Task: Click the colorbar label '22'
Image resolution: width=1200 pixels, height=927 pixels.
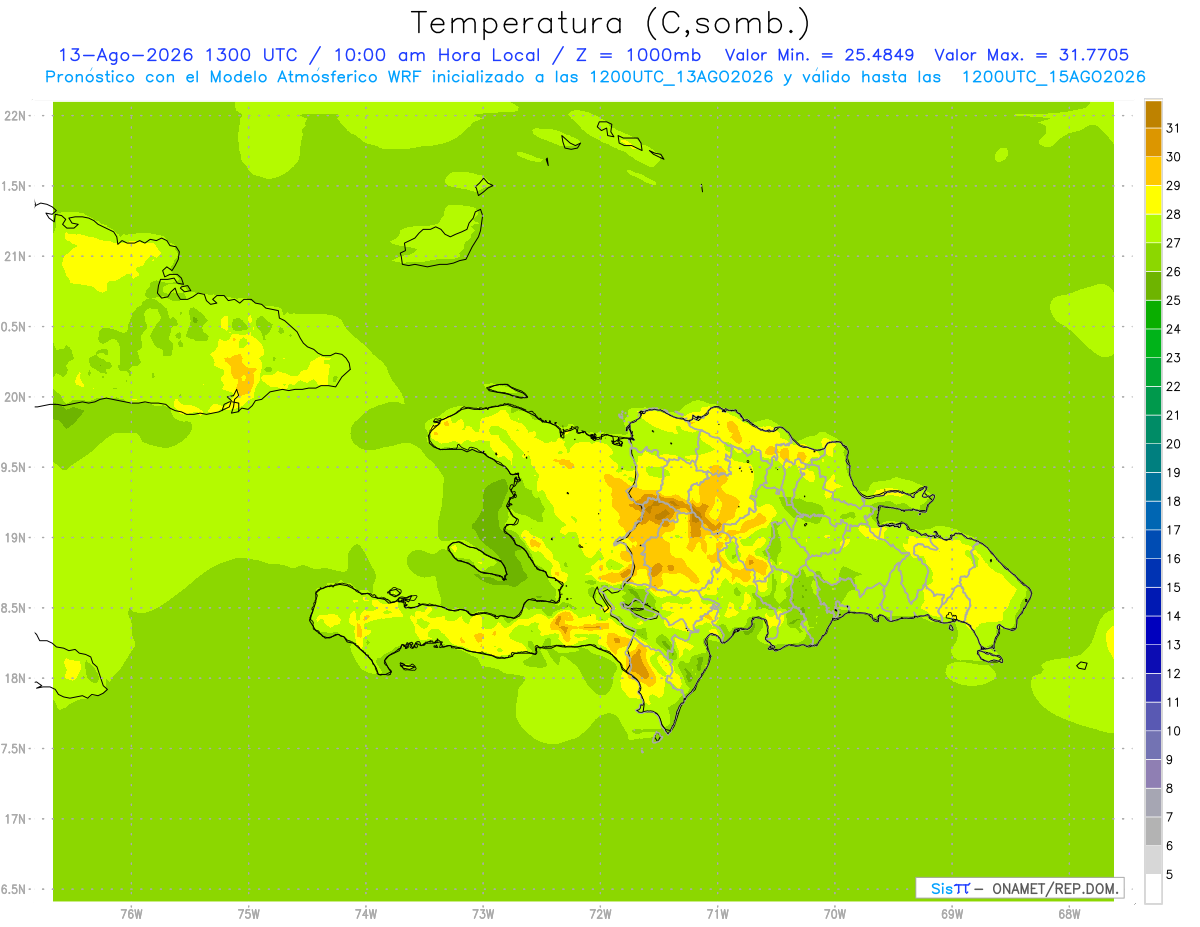Action: pos(1174,386)
